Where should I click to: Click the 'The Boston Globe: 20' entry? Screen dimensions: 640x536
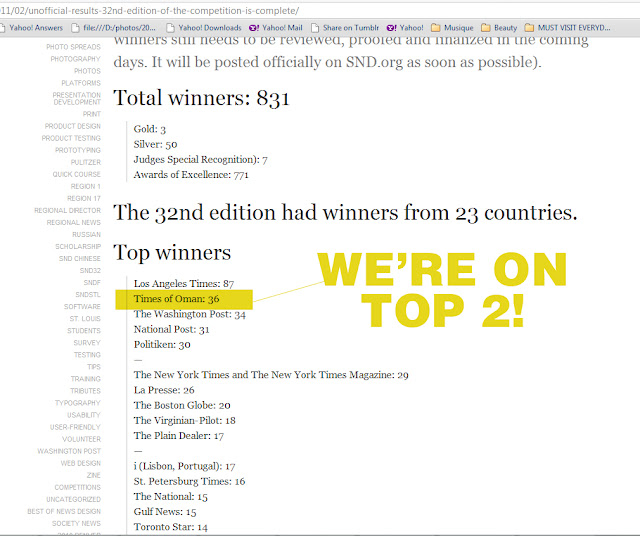182,405
